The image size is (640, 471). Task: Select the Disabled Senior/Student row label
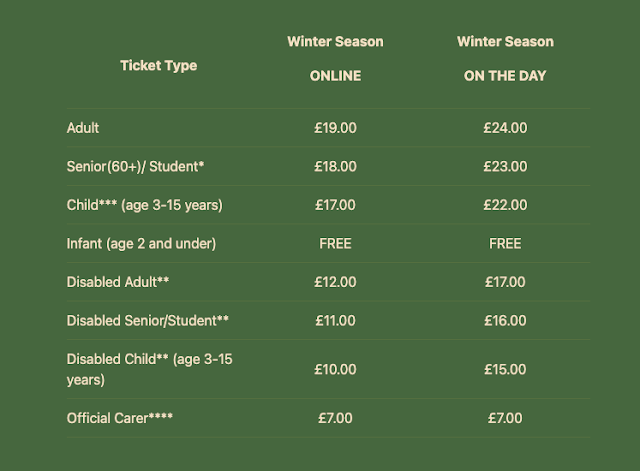click(x=147, y=320)
